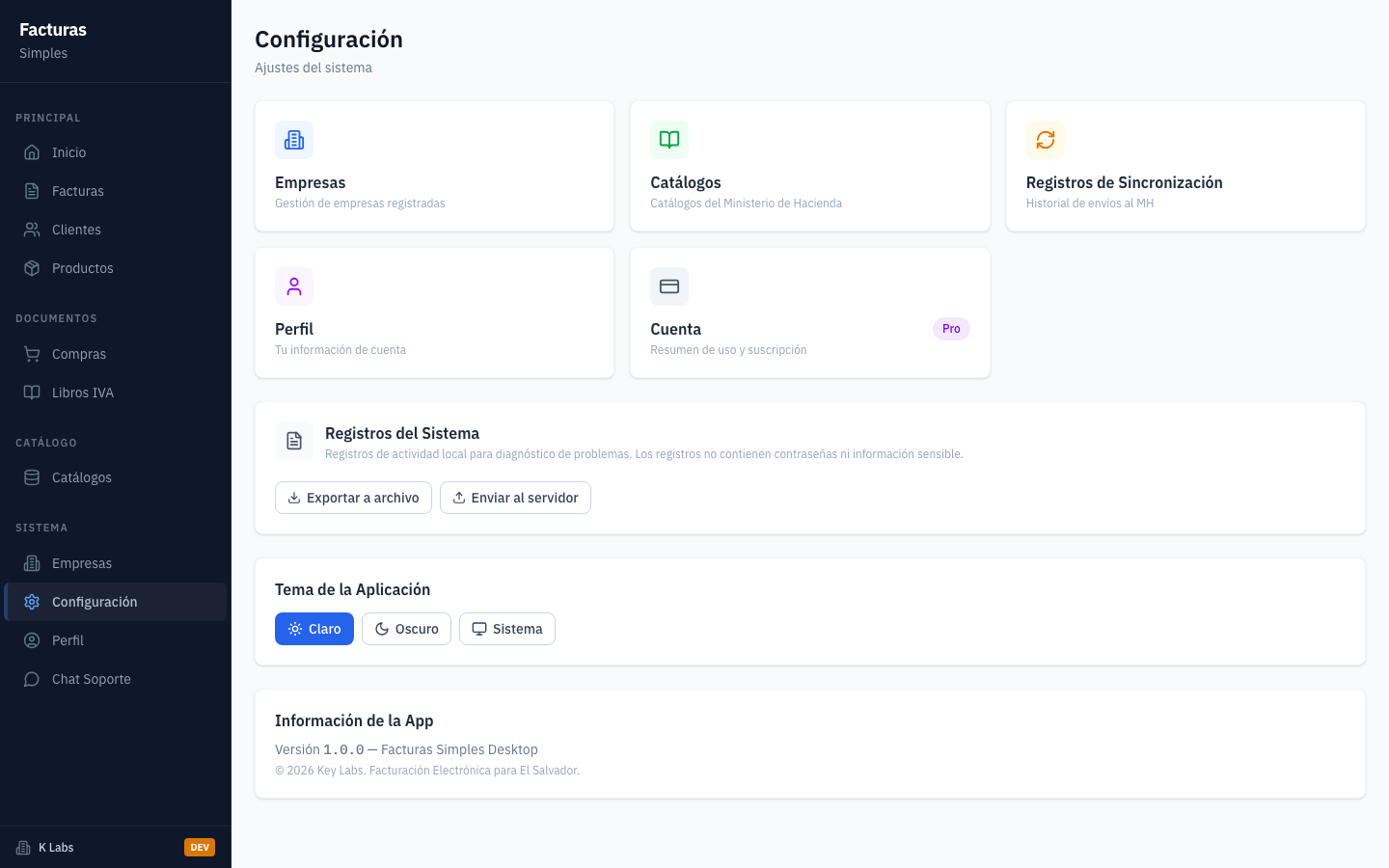1389x868 pixels.
Task: Click the orange sync arrows icon
Action: [x=1046, y=140]
